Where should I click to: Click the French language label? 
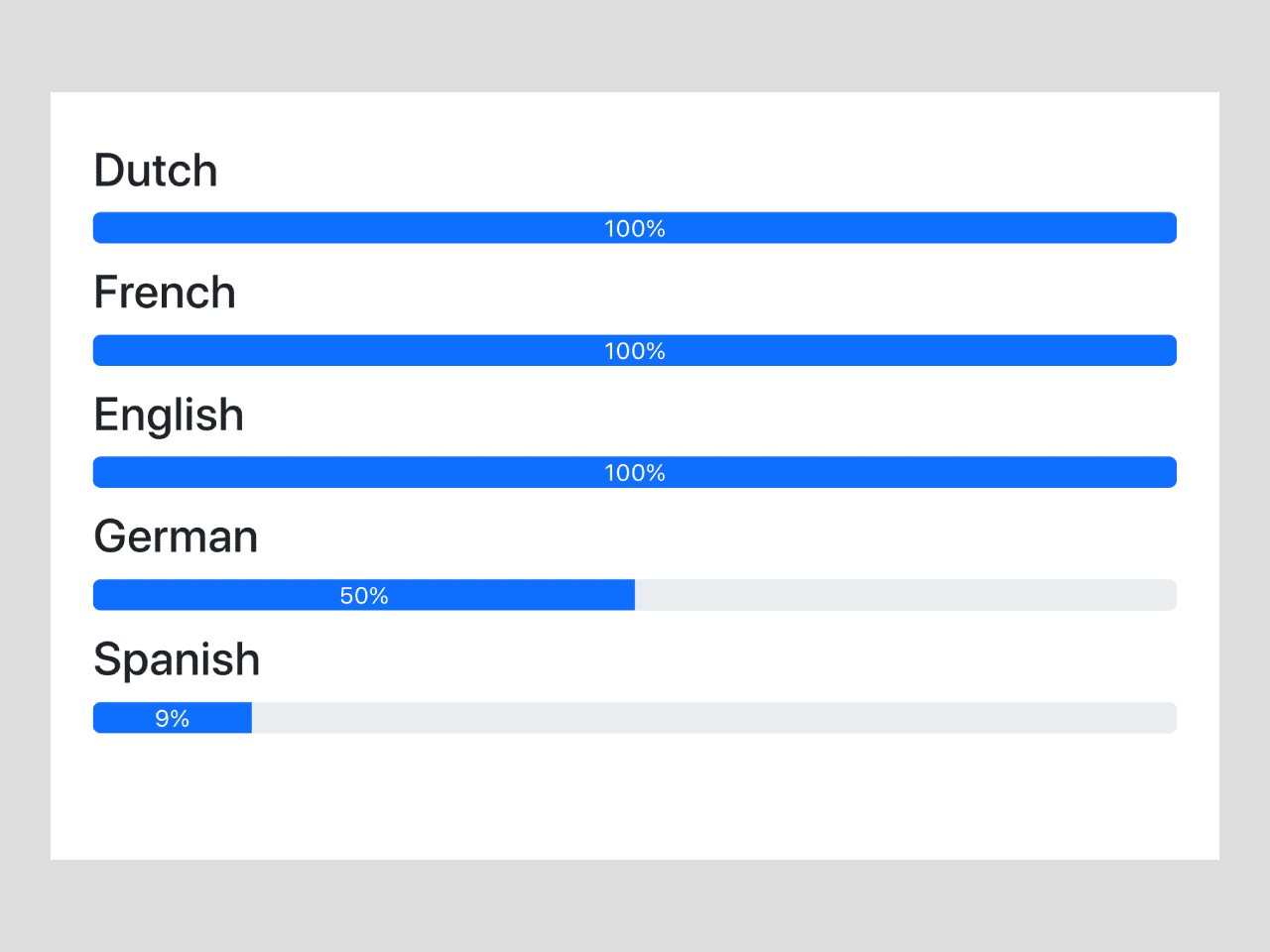click(165, 292)
